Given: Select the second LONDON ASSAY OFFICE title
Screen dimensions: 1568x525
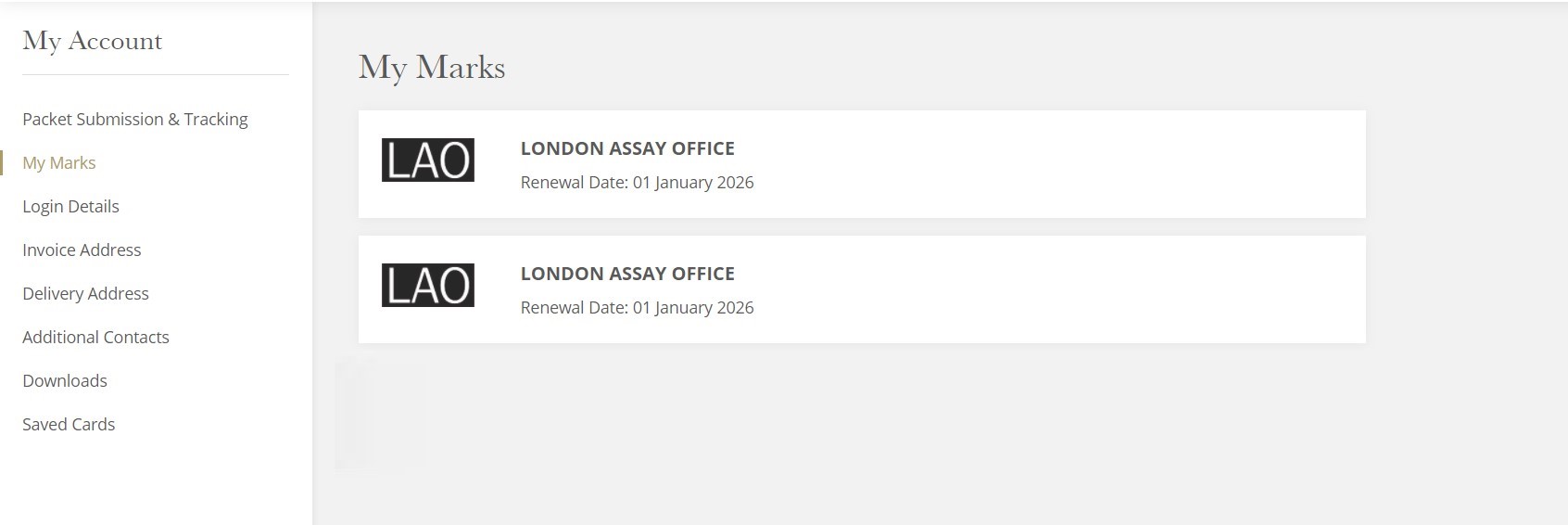Looking at the screenshot, I should [x=627, y=274].
